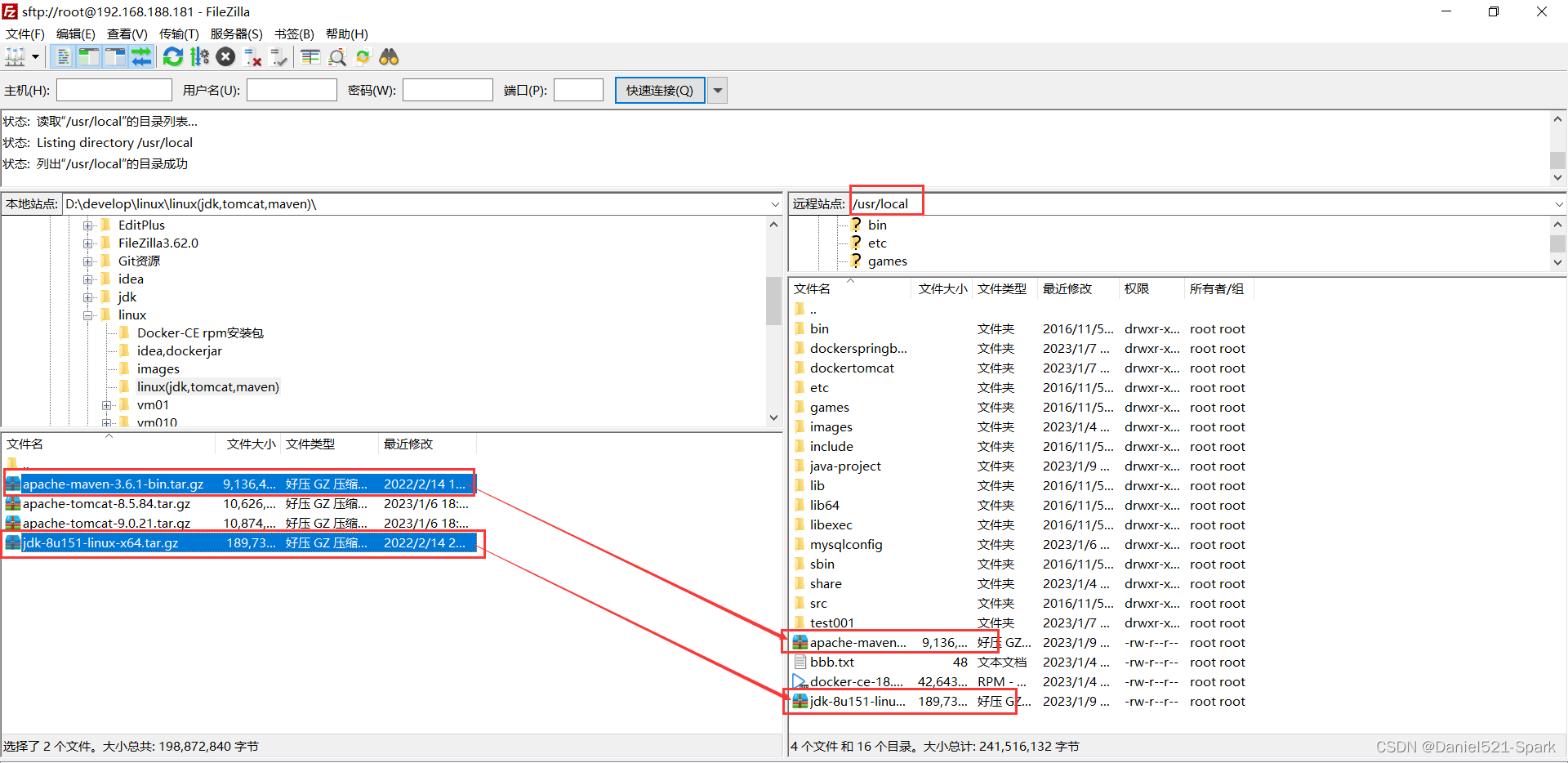Toggle message log display
This screenshot has height=763, width=1568.
[62, 57]
